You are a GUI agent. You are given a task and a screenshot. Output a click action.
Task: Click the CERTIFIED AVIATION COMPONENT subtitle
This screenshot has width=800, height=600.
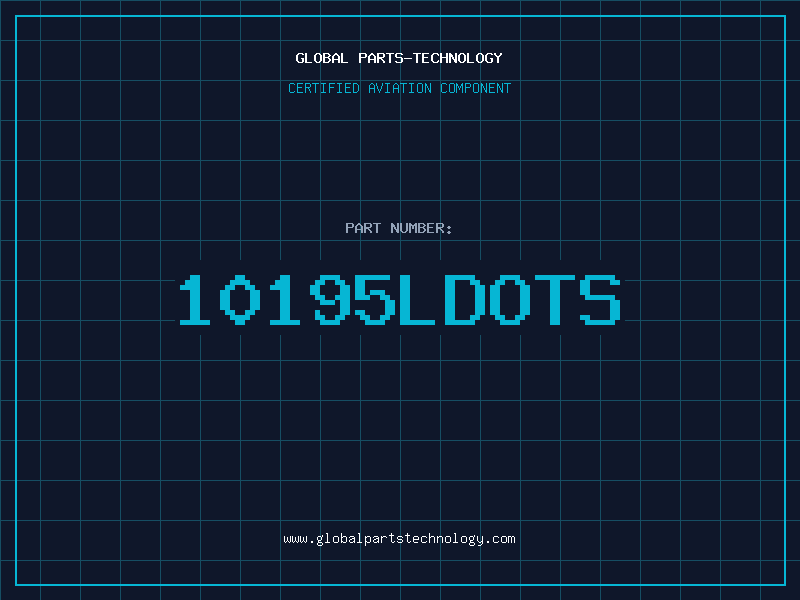point(399,88)
